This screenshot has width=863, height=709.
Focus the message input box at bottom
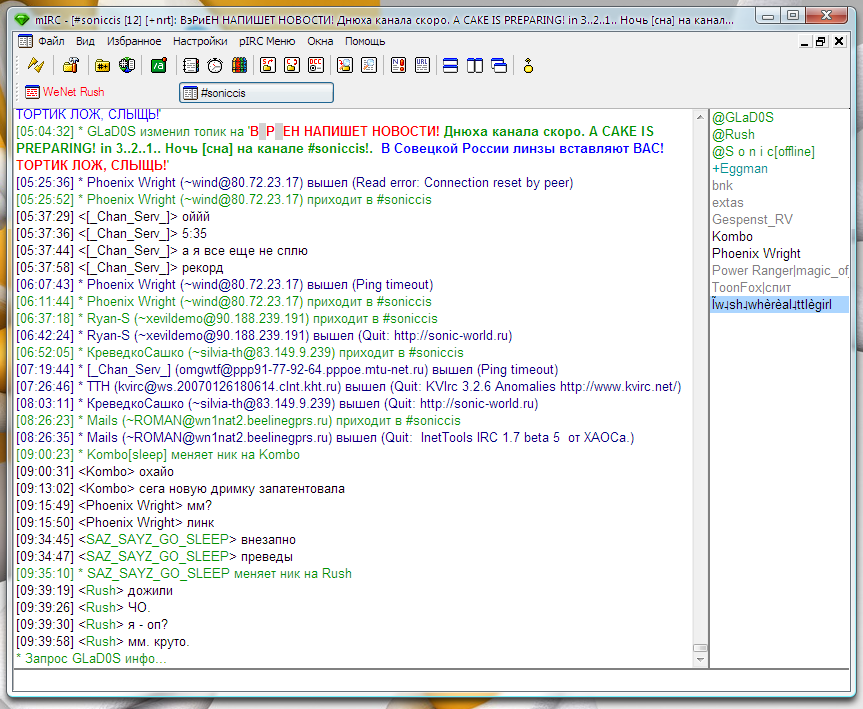432,681
